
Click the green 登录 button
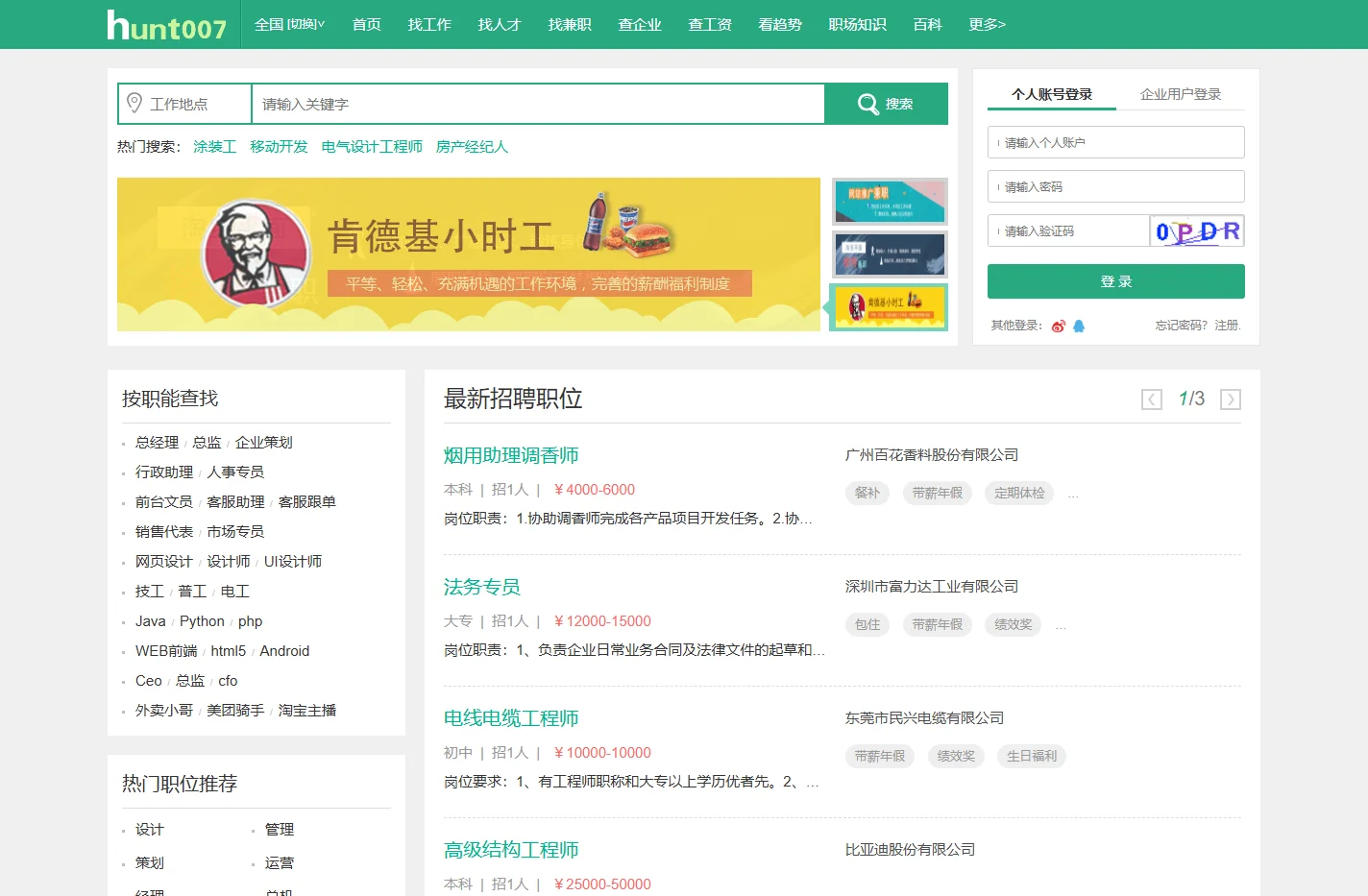(1116, 281)
